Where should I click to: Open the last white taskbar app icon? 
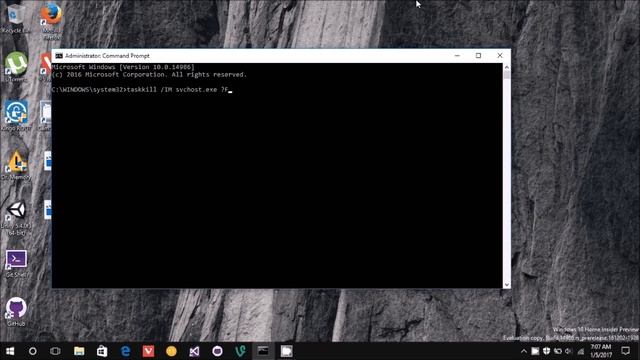point(287,351)
